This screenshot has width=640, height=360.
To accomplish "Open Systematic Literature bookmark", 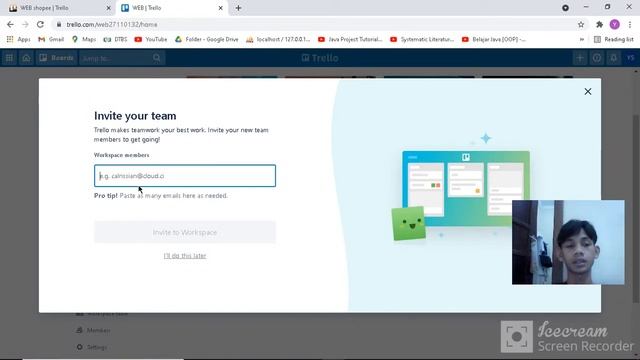I will (x=422, y=39).
